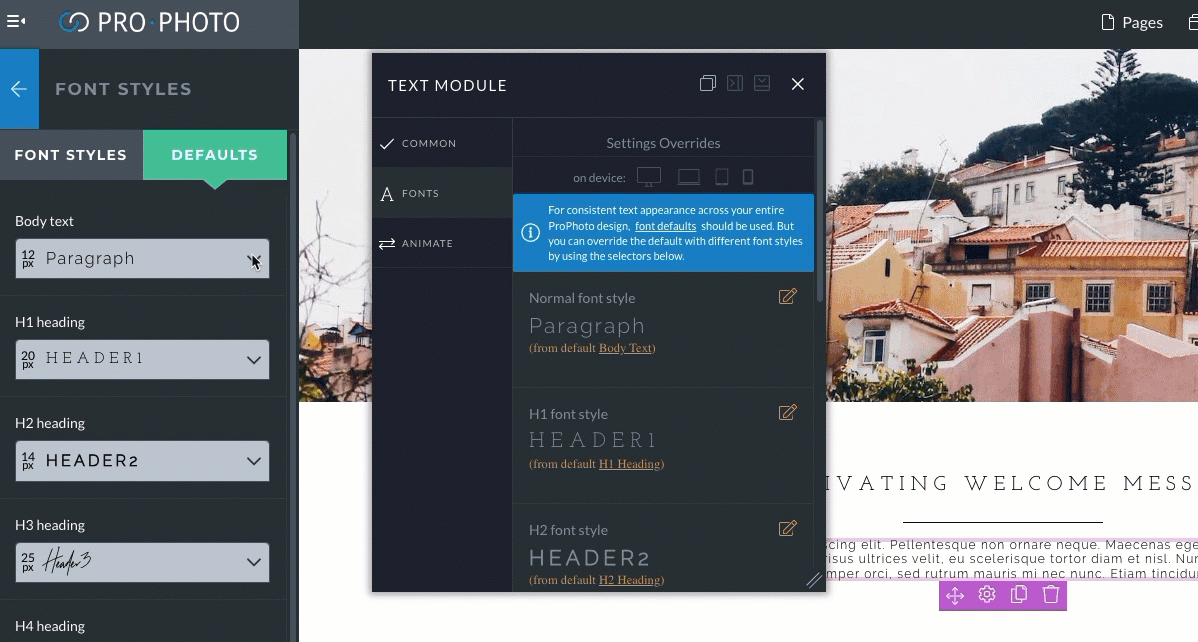Click the duplicate window icon in Text Module header
Viewport: 1198px width, 642px height.
(x=707, y=83)
